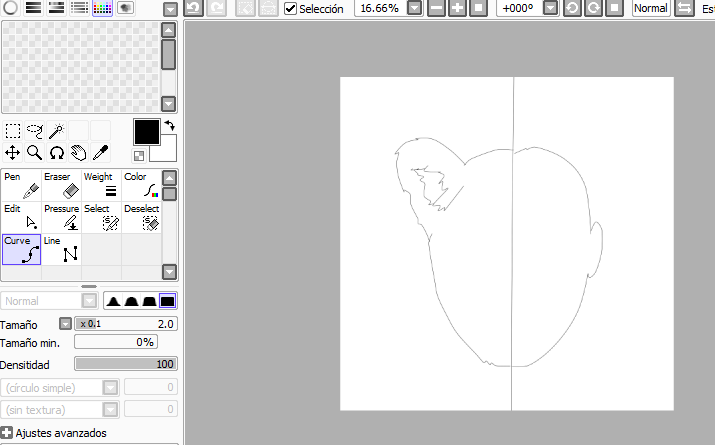This screenshot has height=445, width=715.
Task: Click the zoom in plus button
Action: coord(457,8)
